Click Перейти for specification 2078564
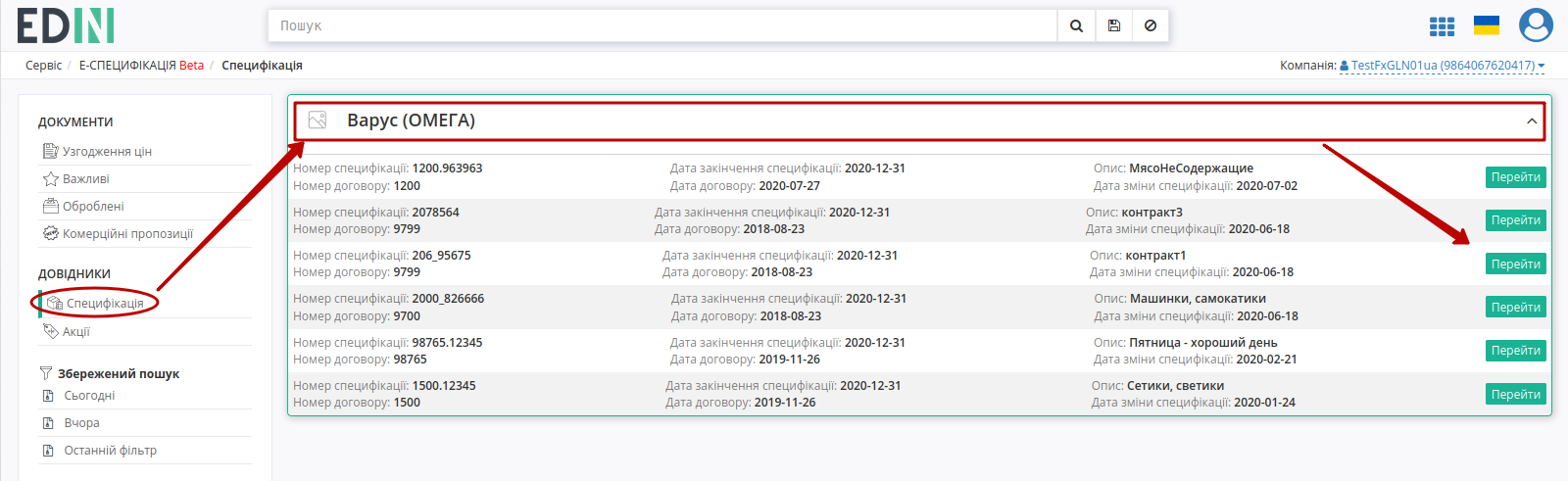The image size is (1568, 481). [x=1516, y=220]
